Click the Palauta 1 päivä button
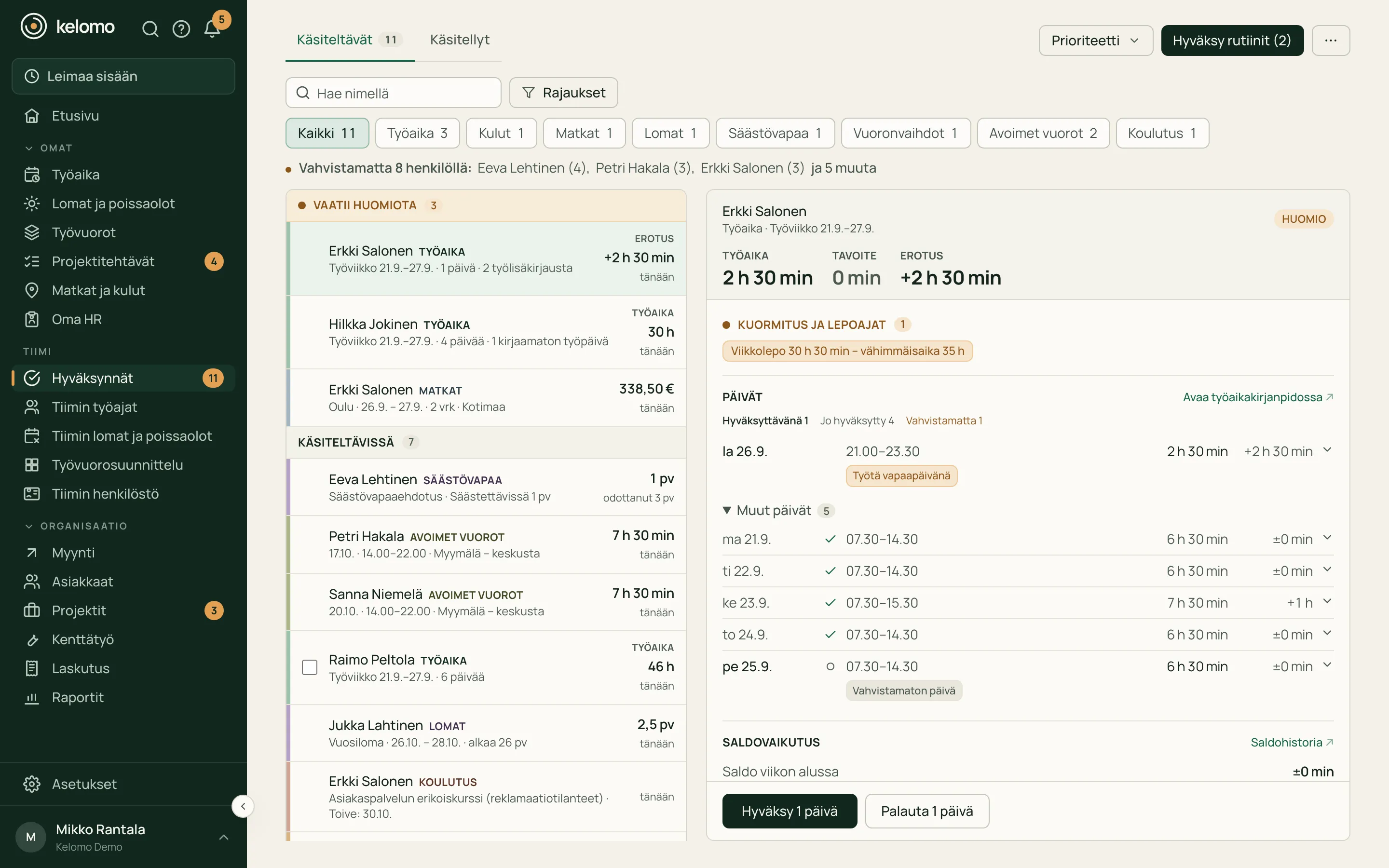The image size is (1389, 868). [926, 811]
